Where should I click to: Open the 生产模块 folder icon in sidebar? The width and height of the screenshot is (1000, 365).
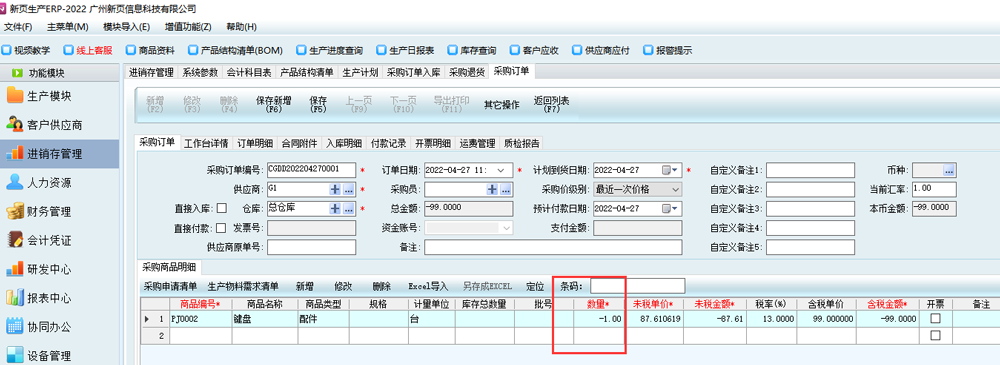(x=15, y=96)
